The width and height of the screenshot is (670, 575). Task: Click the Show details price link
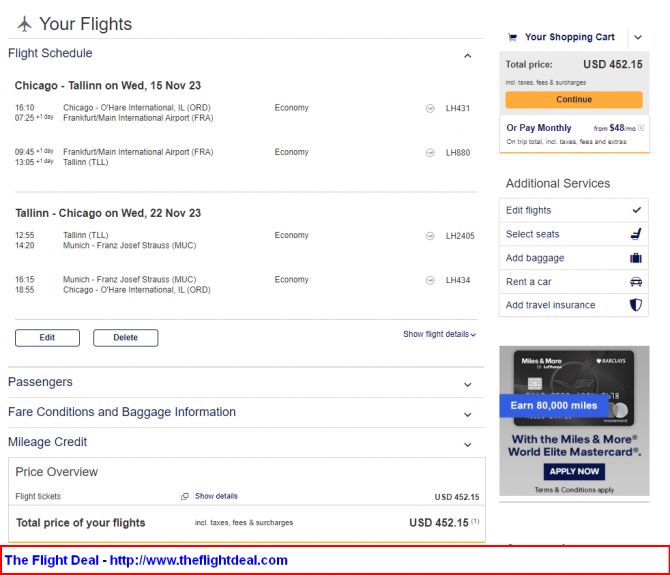tap(216, 496)
